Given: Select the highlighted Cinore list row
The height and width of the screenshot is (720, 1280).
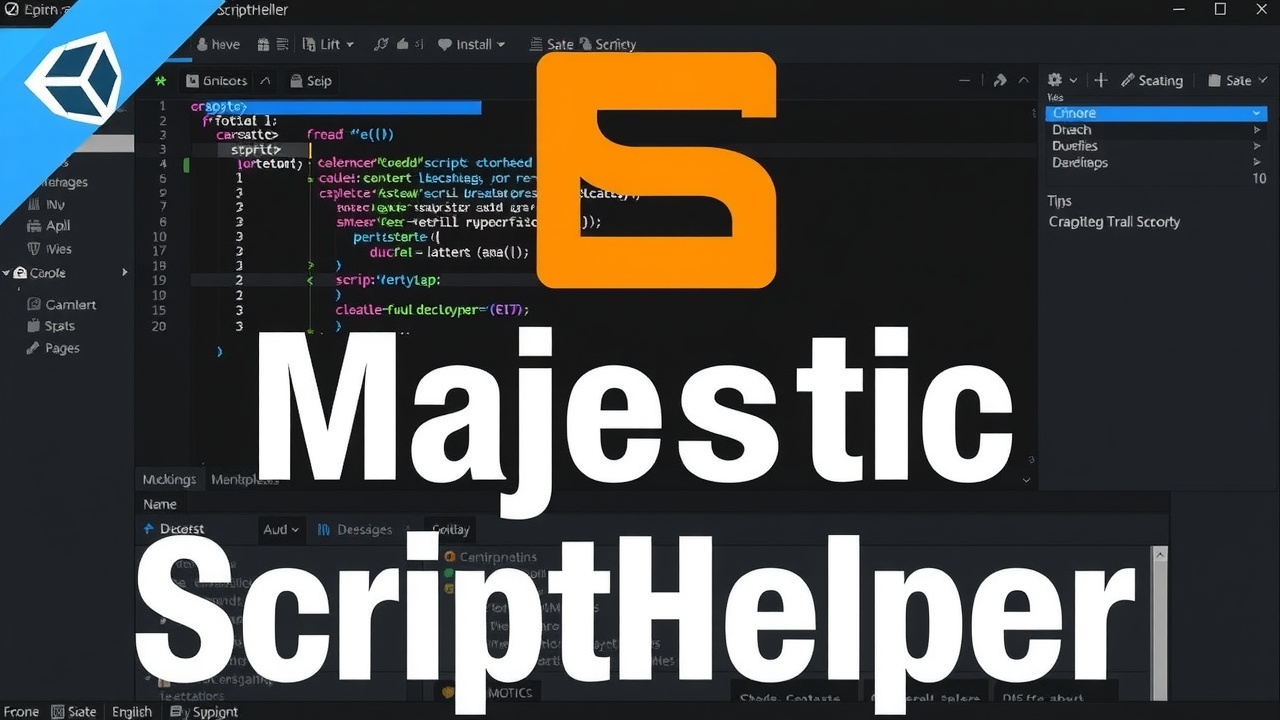Looking at the screenshot, I should [x=1156, y=113].
